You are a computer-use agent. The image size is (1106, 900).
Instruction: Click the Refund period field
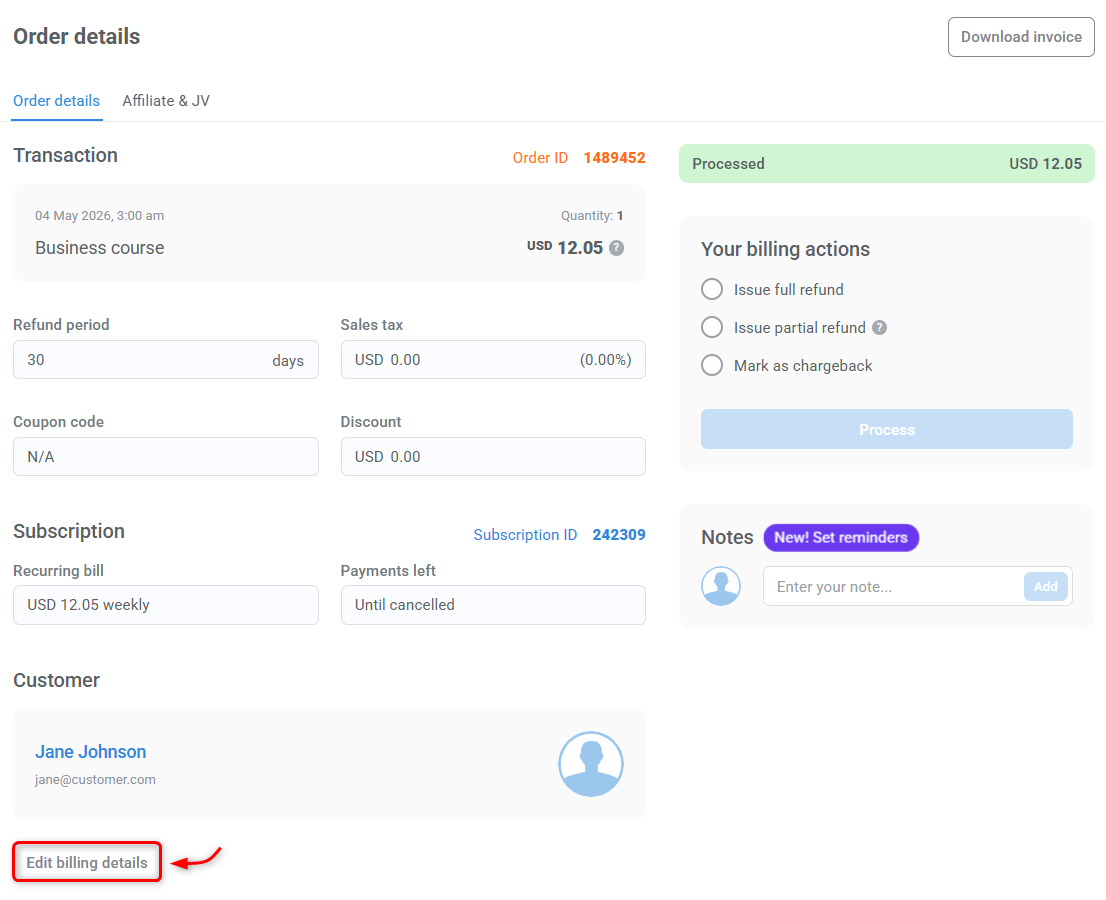click(x=166, y=360)
